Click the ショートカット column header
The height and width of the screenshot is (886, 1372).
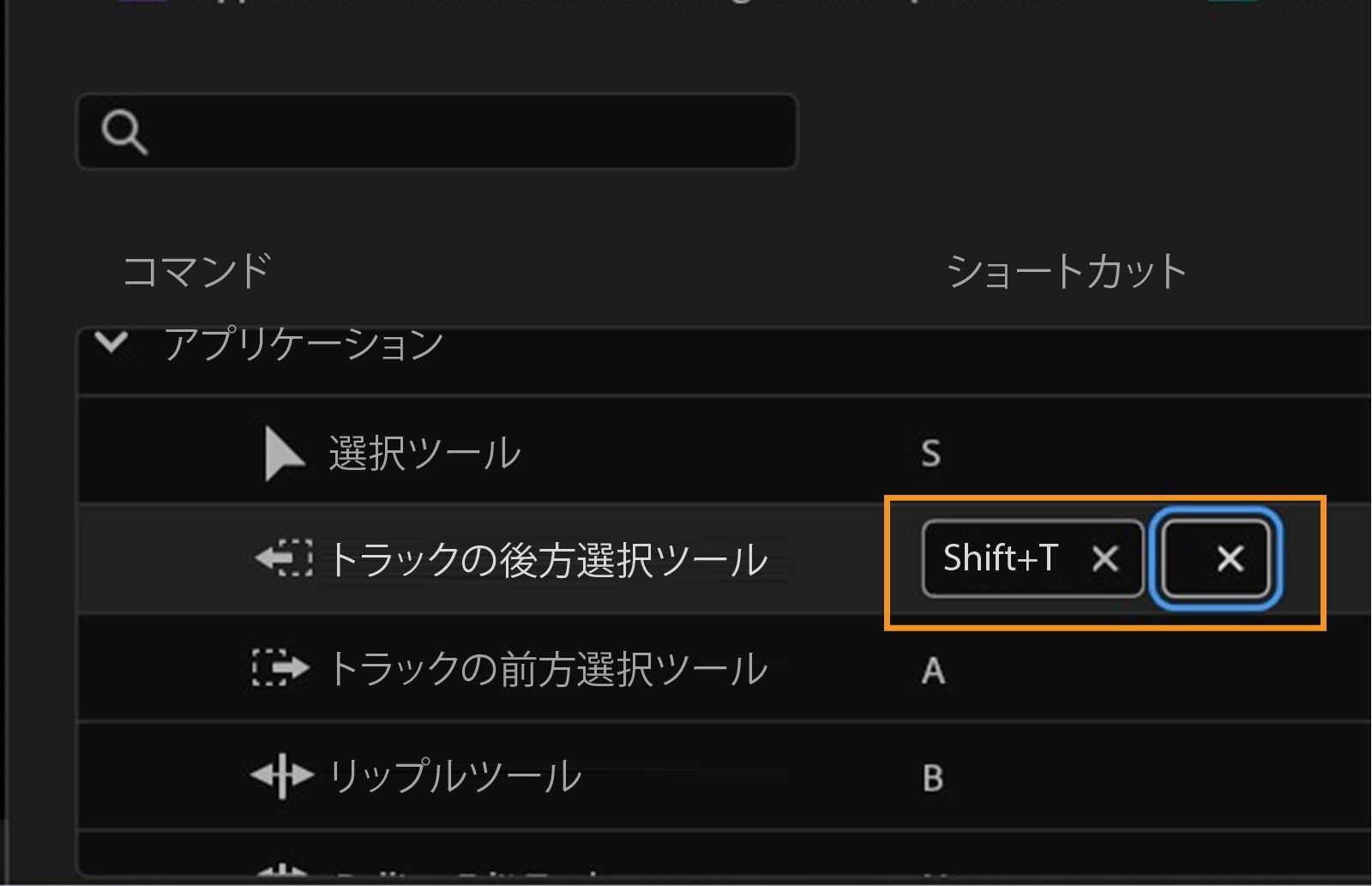point(1066,269)
